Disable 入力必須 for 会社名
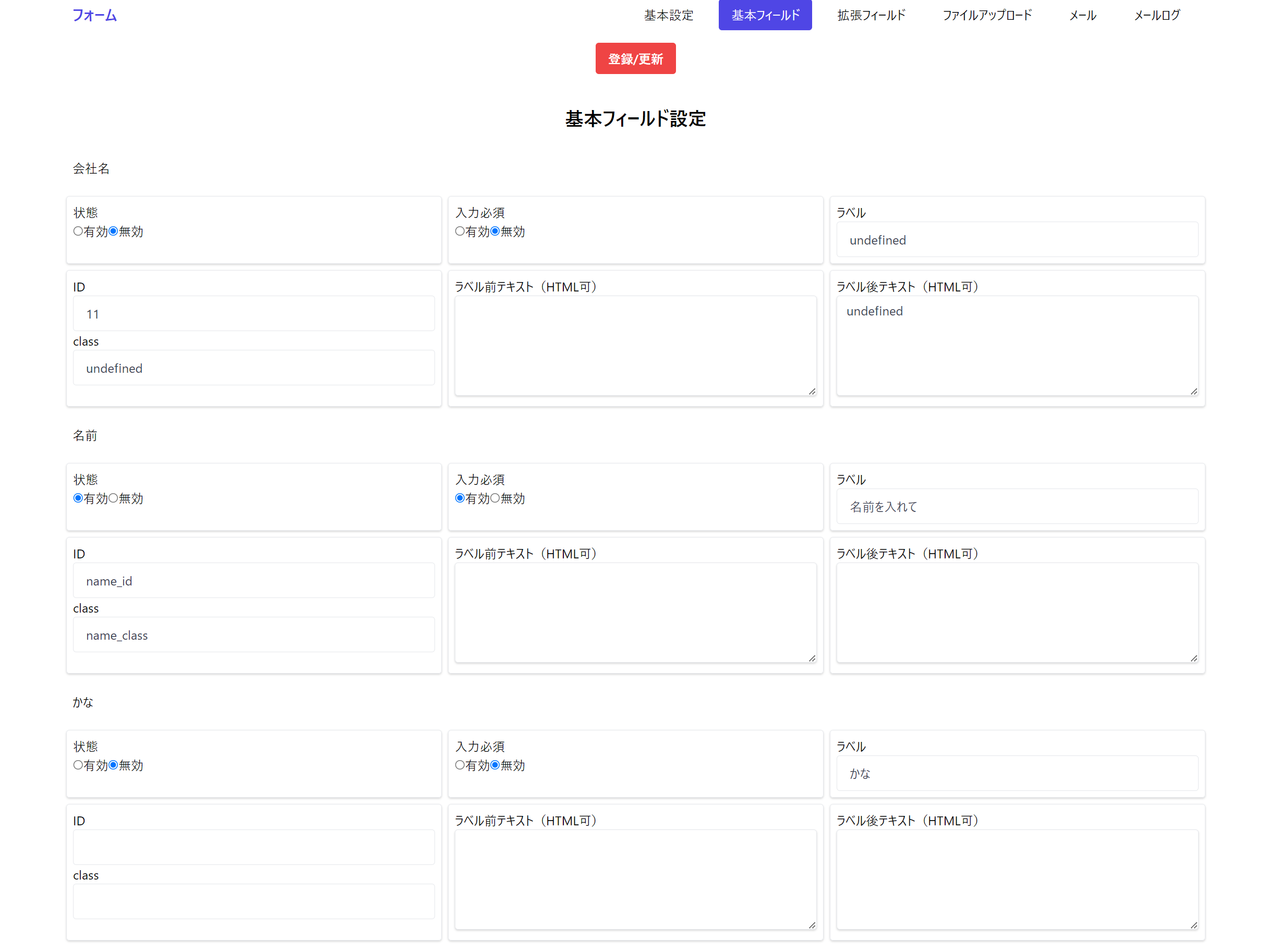 (496, 231)
